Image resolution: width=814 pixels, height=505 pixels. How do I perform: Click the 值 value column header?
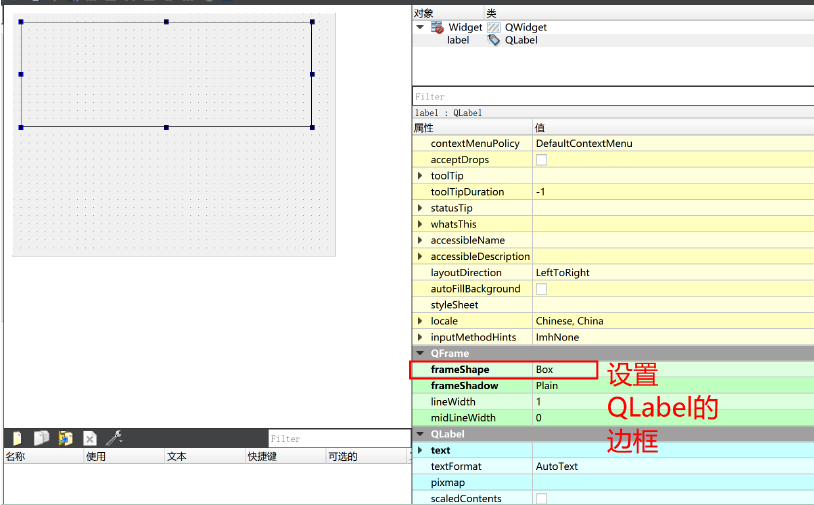(673, 128)
